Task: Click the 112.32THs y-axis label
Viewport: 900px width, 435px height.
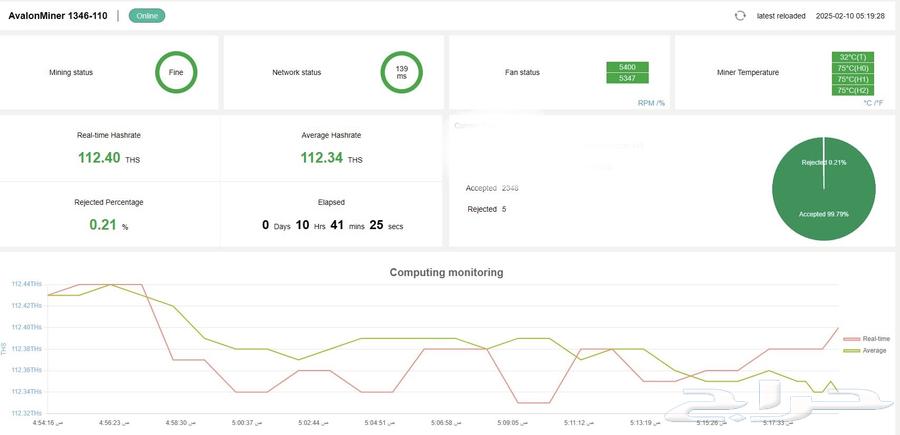Action: (26, 413)
